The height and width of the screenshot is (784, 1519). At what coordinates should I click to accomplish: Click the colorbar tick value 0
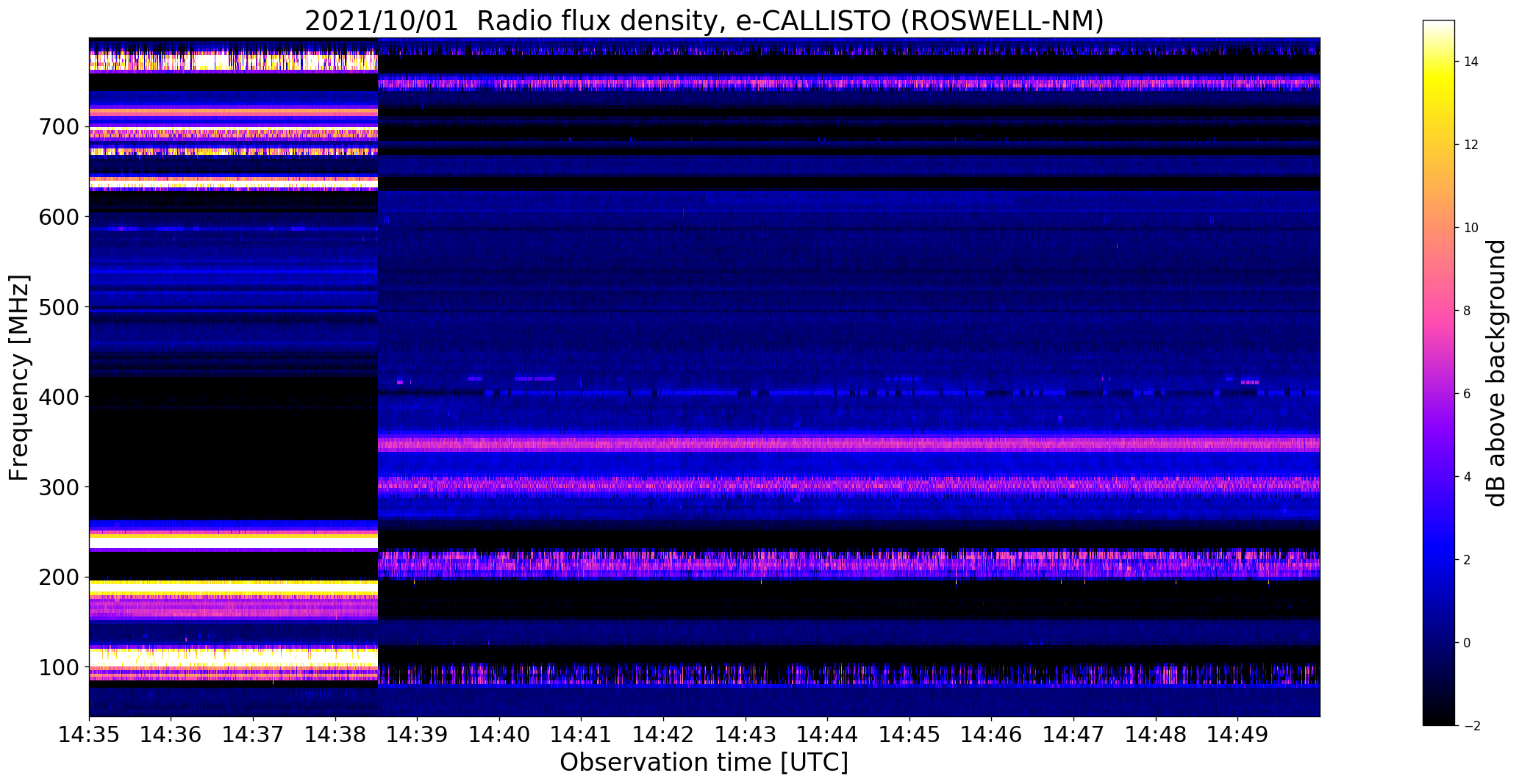click(x=1468, y=643)
